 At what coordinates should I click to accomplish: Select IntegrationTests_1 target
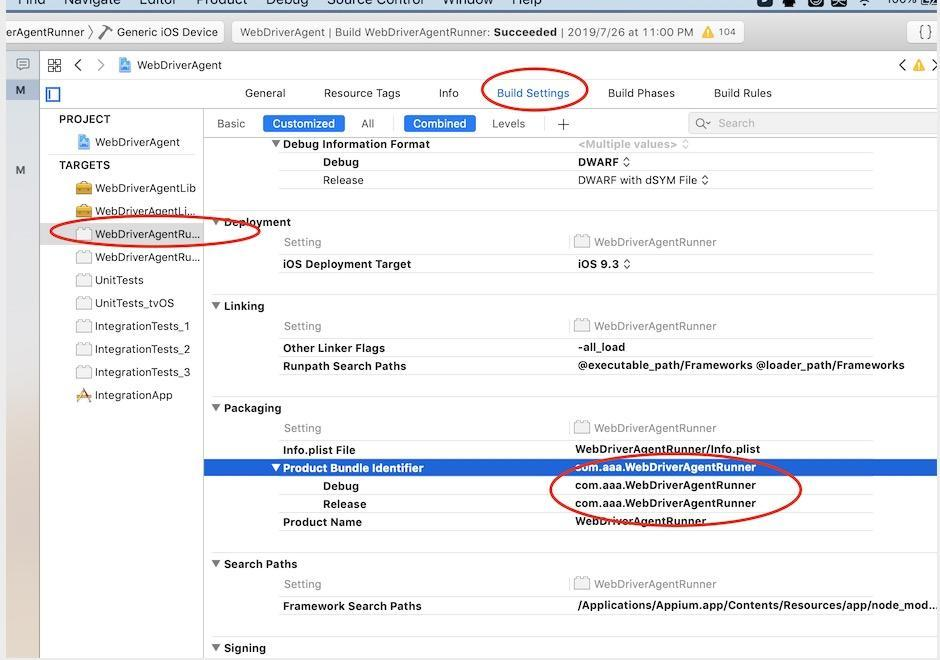[133, 326]
